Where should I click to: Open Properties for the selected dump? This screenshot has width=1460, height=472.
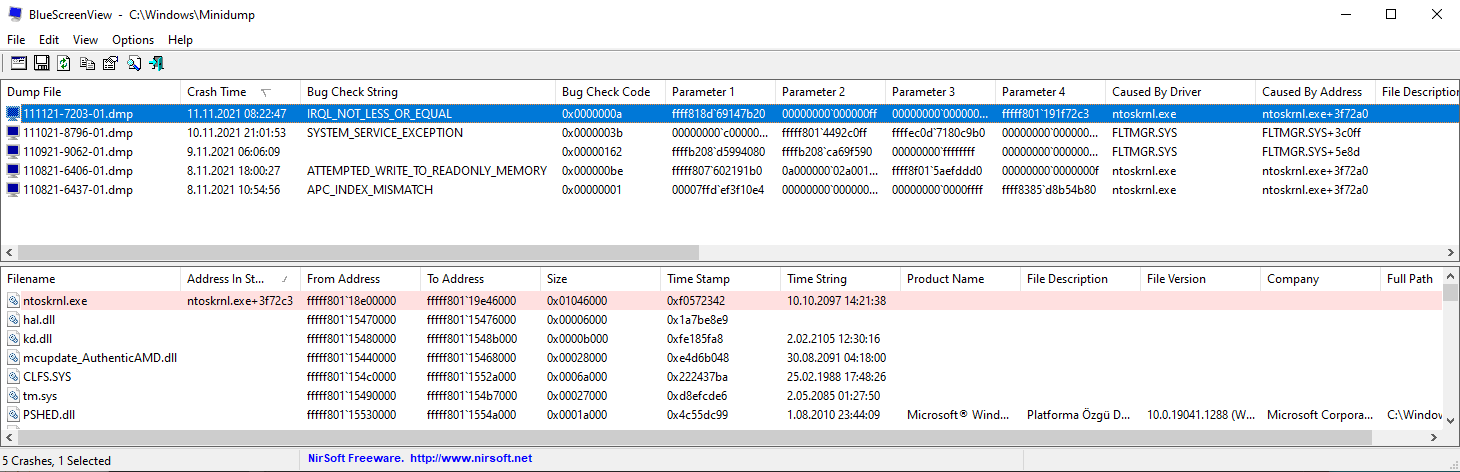click(x=110, y=63)
